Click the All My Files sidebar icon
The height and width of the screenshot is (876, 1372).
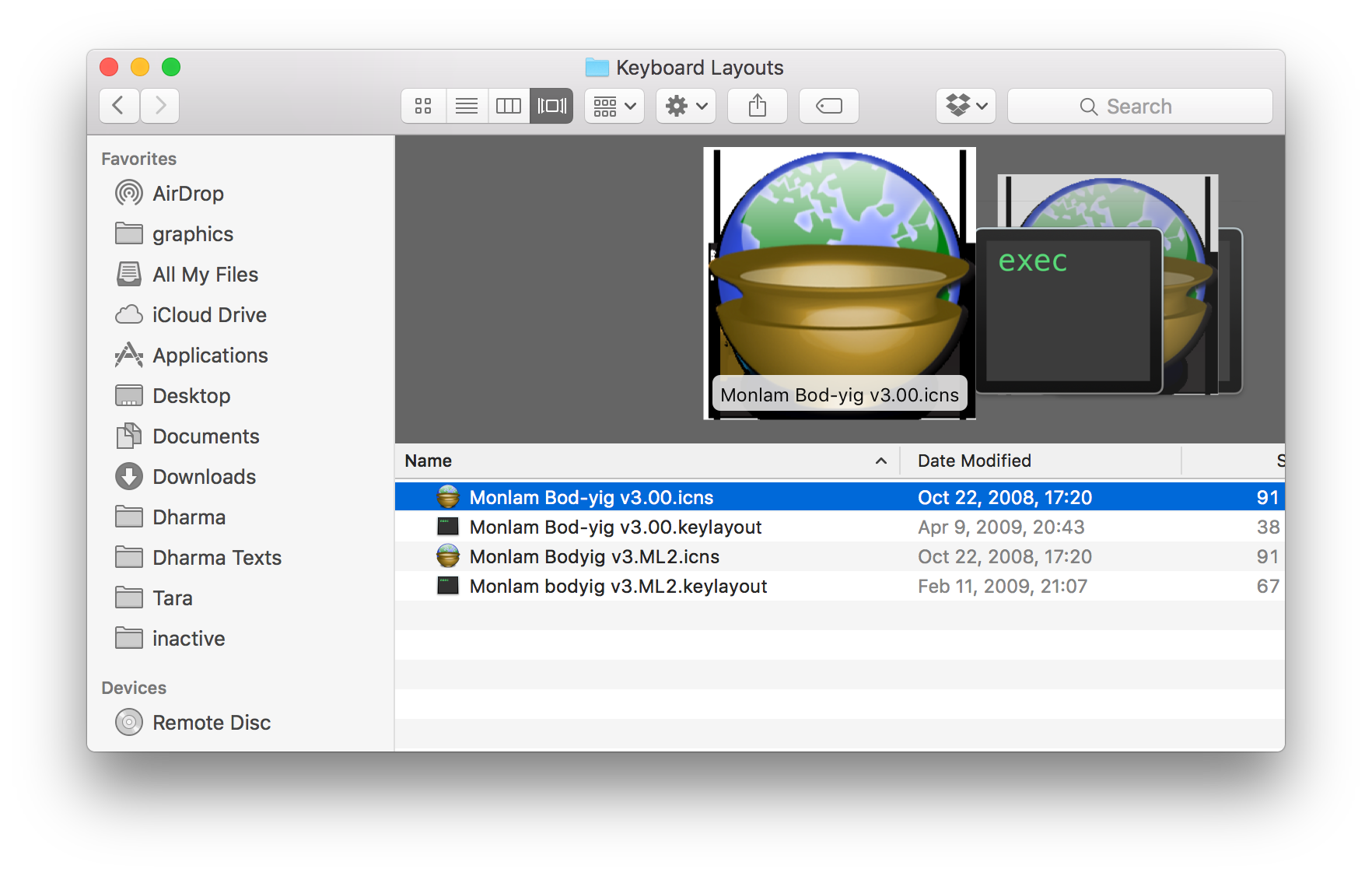click(129, 274)
